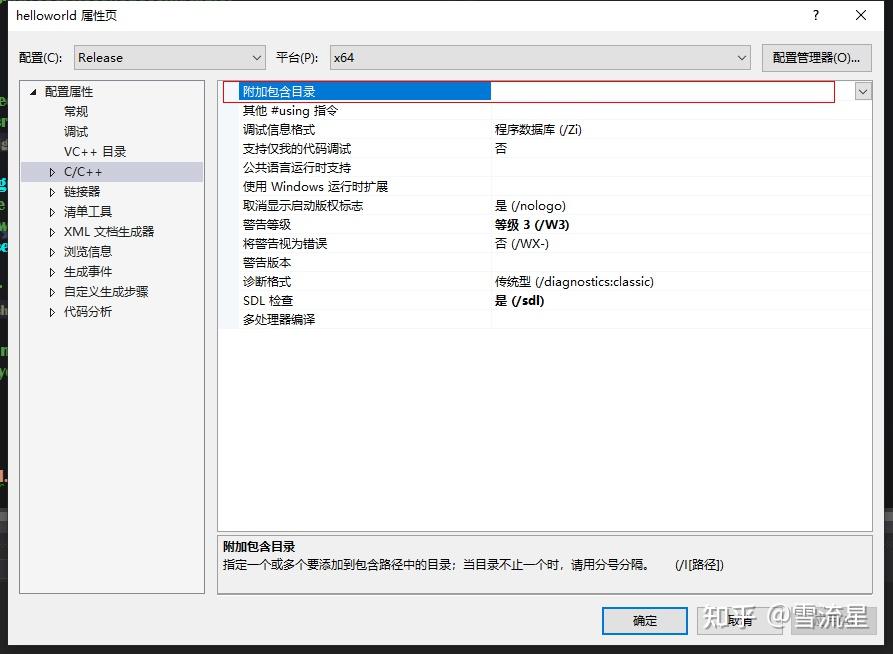Open the 附加包含目录 value dropdown arrow
Image resolution: width=893 pixels, height=654 pixels.
(863, 91)
